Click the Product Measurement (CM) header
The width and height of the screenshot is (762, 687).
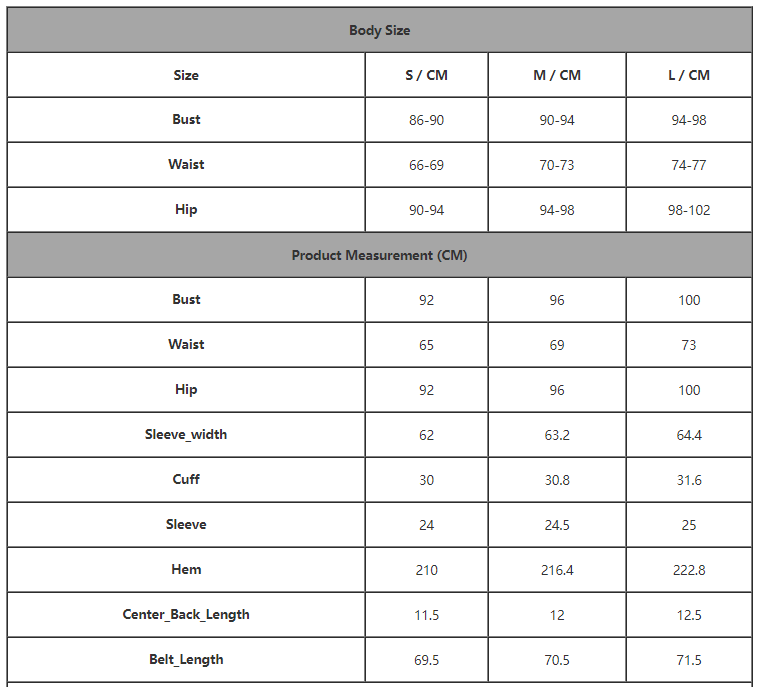[380, 255]
